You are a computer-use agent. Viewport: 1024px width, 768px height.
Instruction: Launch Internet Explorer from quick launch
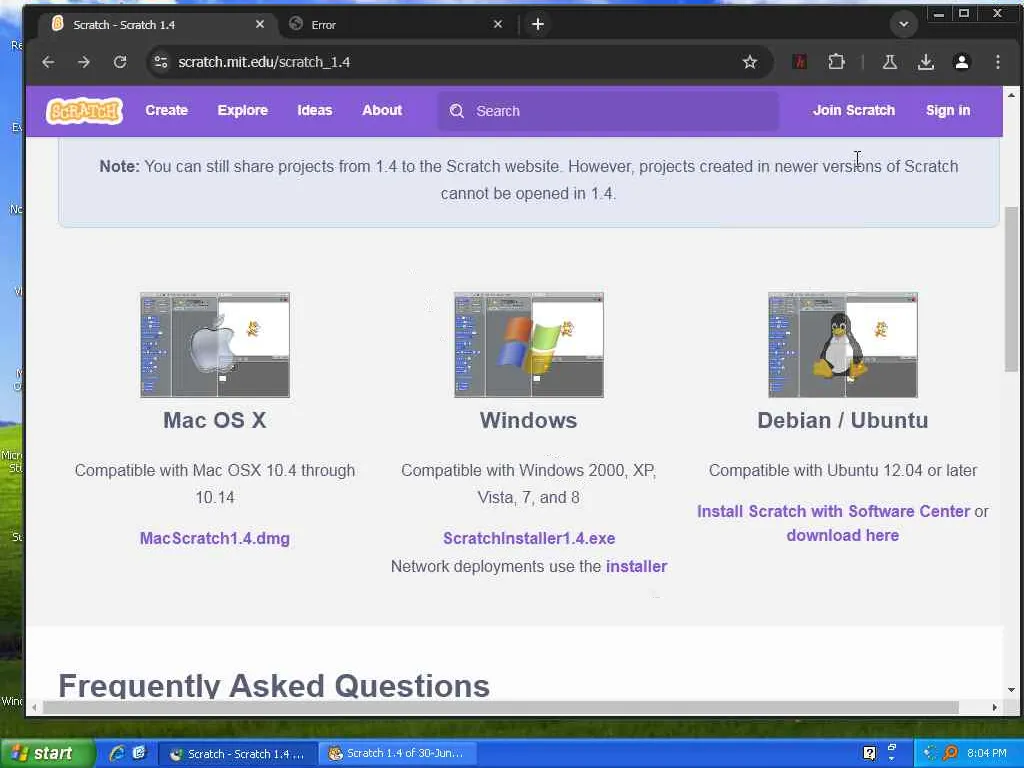117,754
